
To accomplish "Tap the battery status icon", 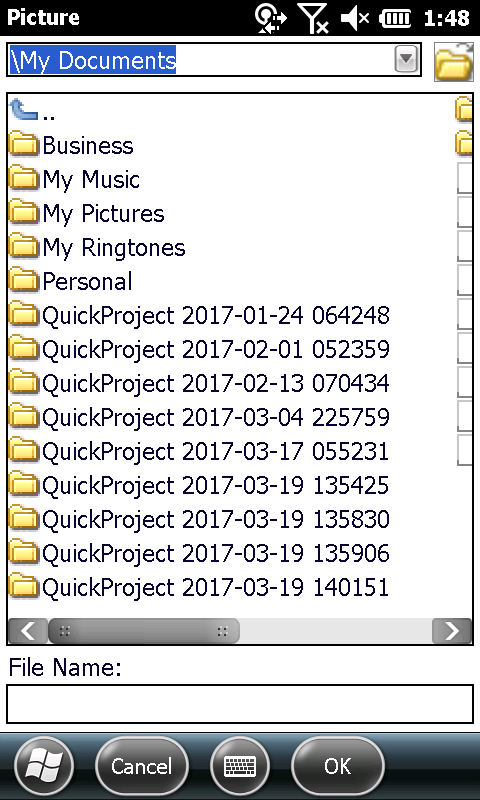I will [395, 19].
